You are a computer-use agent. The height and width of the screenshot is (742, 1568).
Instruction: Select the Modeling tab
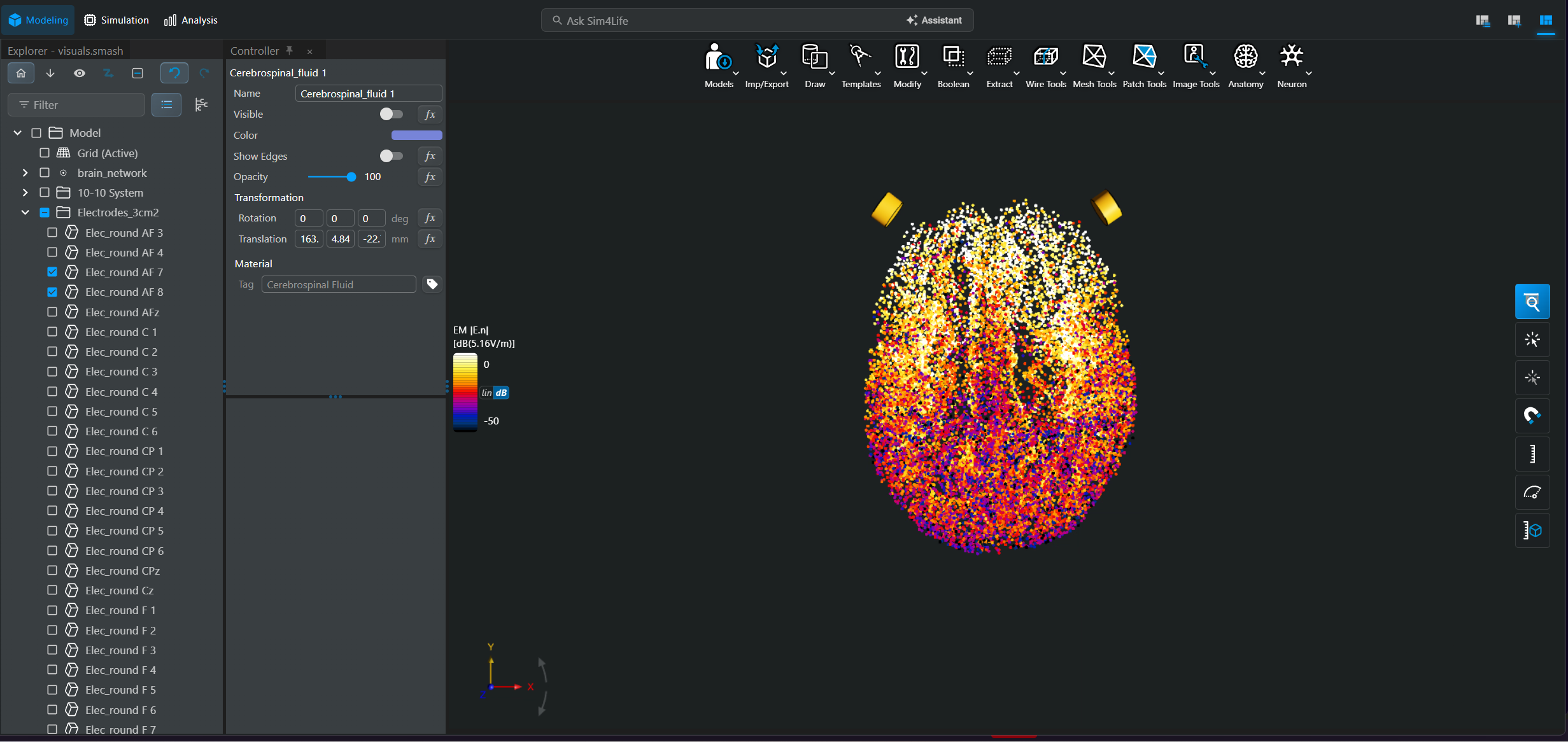pyautogui.click(x=39, y=20)
